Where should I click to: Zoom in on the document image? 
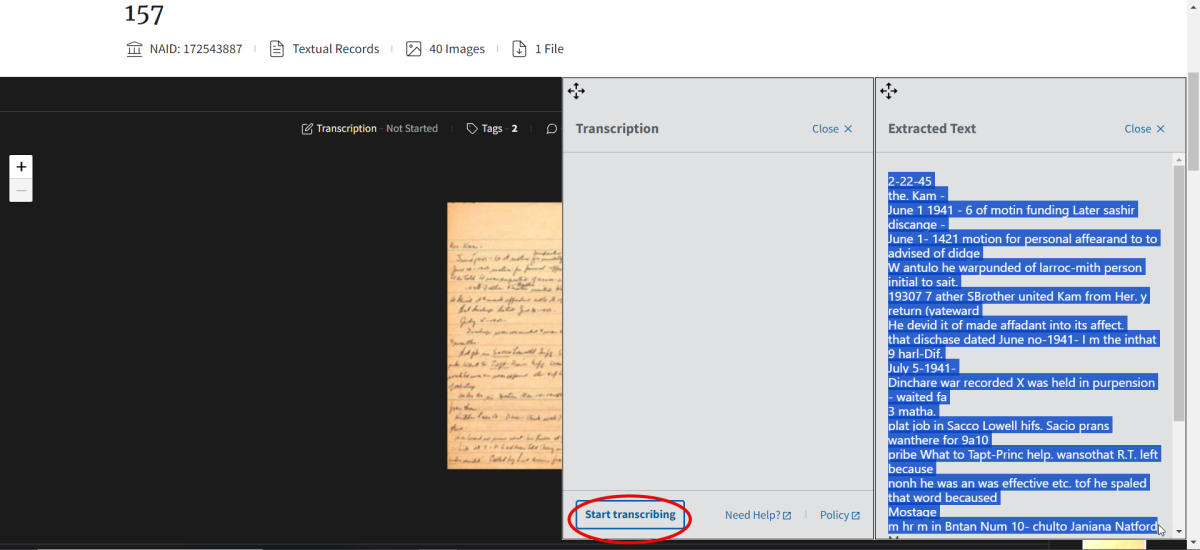(x=21, y=167)
